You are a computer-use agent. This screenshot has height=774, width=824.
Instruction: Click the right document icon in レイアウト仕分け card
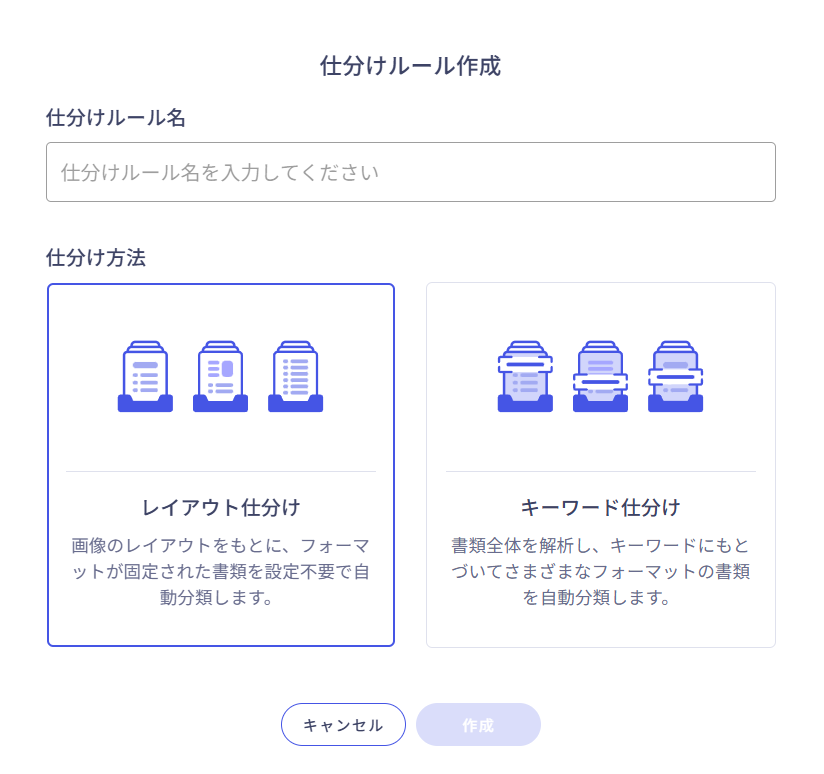point(296,374)
